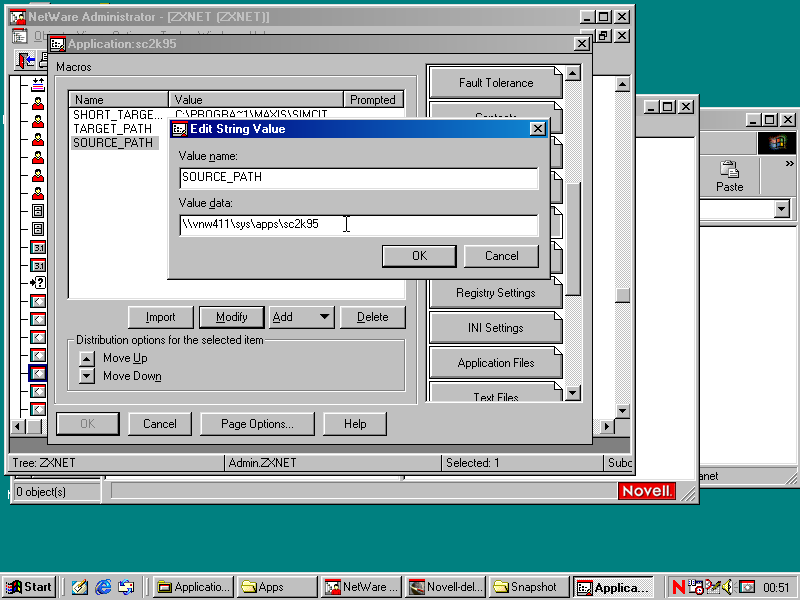Cancel the Edit String Value dialog
Screen dimensions: 800x600
[x=501, y=256]
